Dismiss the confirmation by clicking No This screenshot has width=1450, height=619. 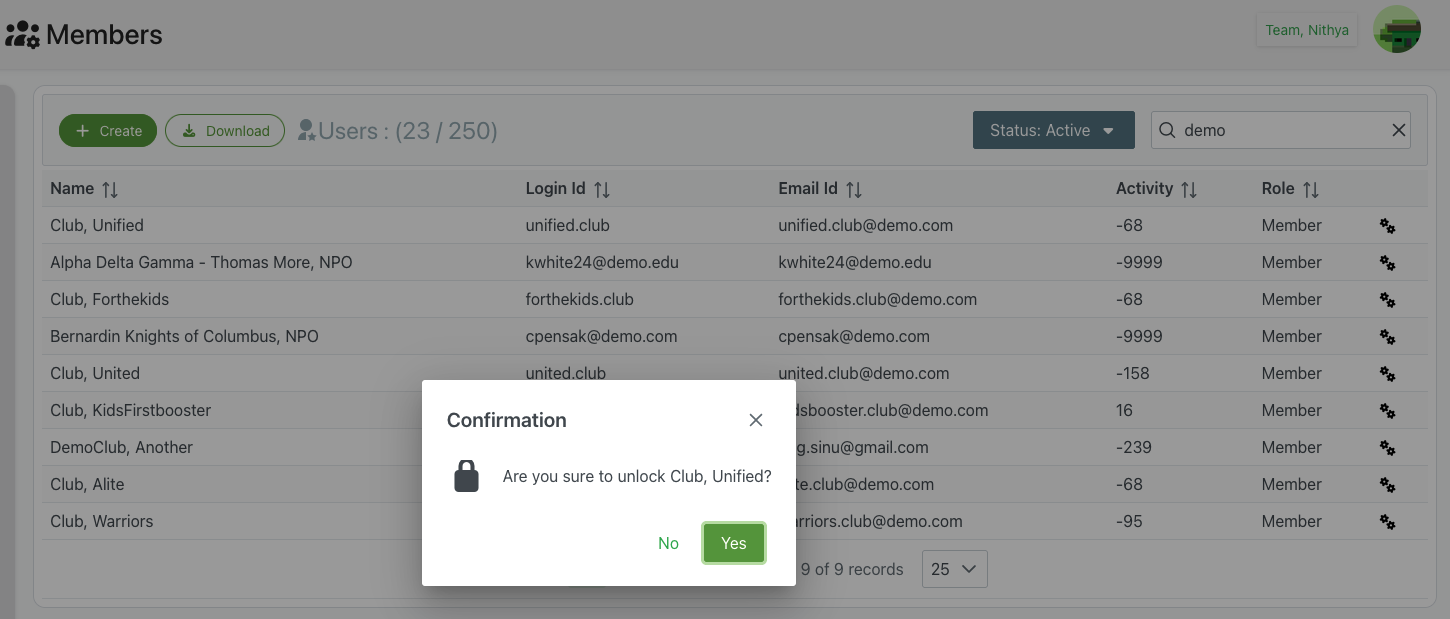click(x=668, y=543)
